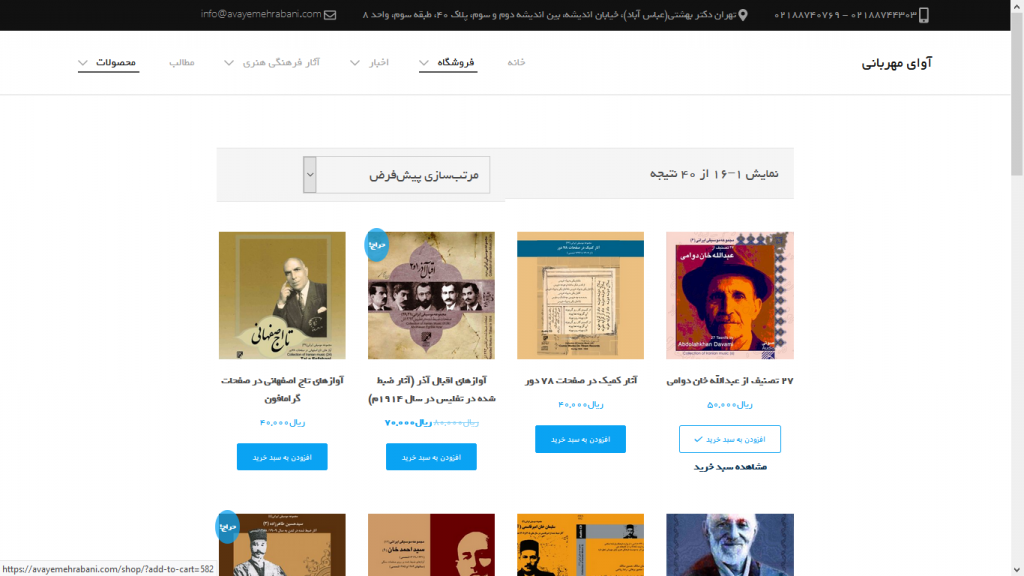
Task: Open the خانه menu item
Action: 516,62
